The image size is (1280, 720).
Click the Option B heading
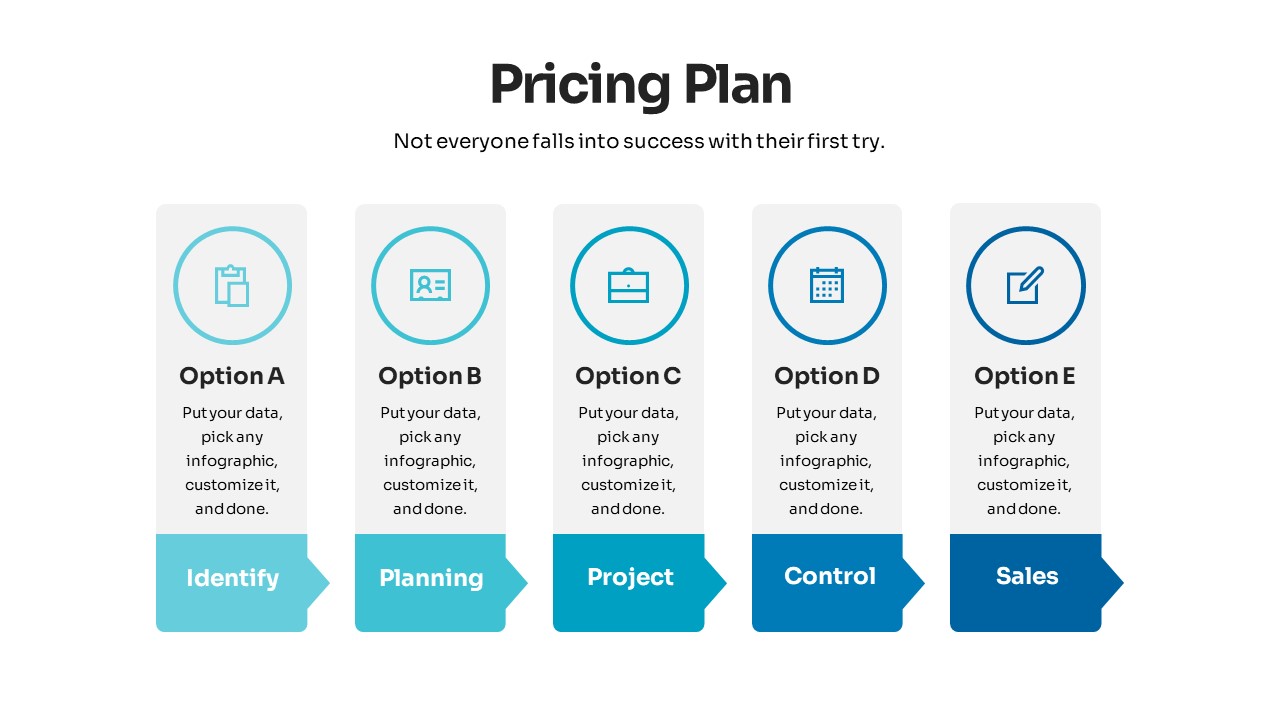[430, 376]
